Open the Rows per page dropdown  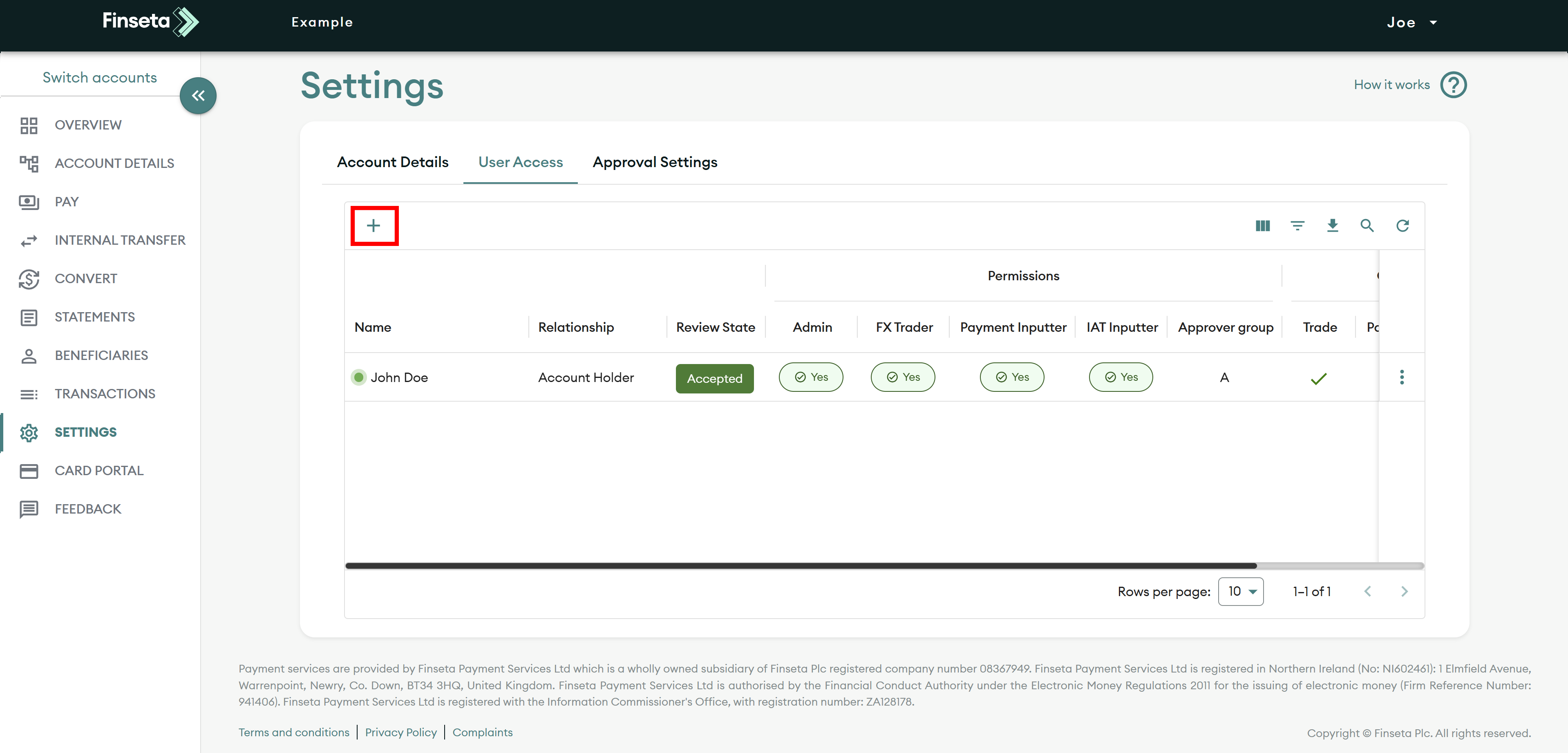[1241, 592]
